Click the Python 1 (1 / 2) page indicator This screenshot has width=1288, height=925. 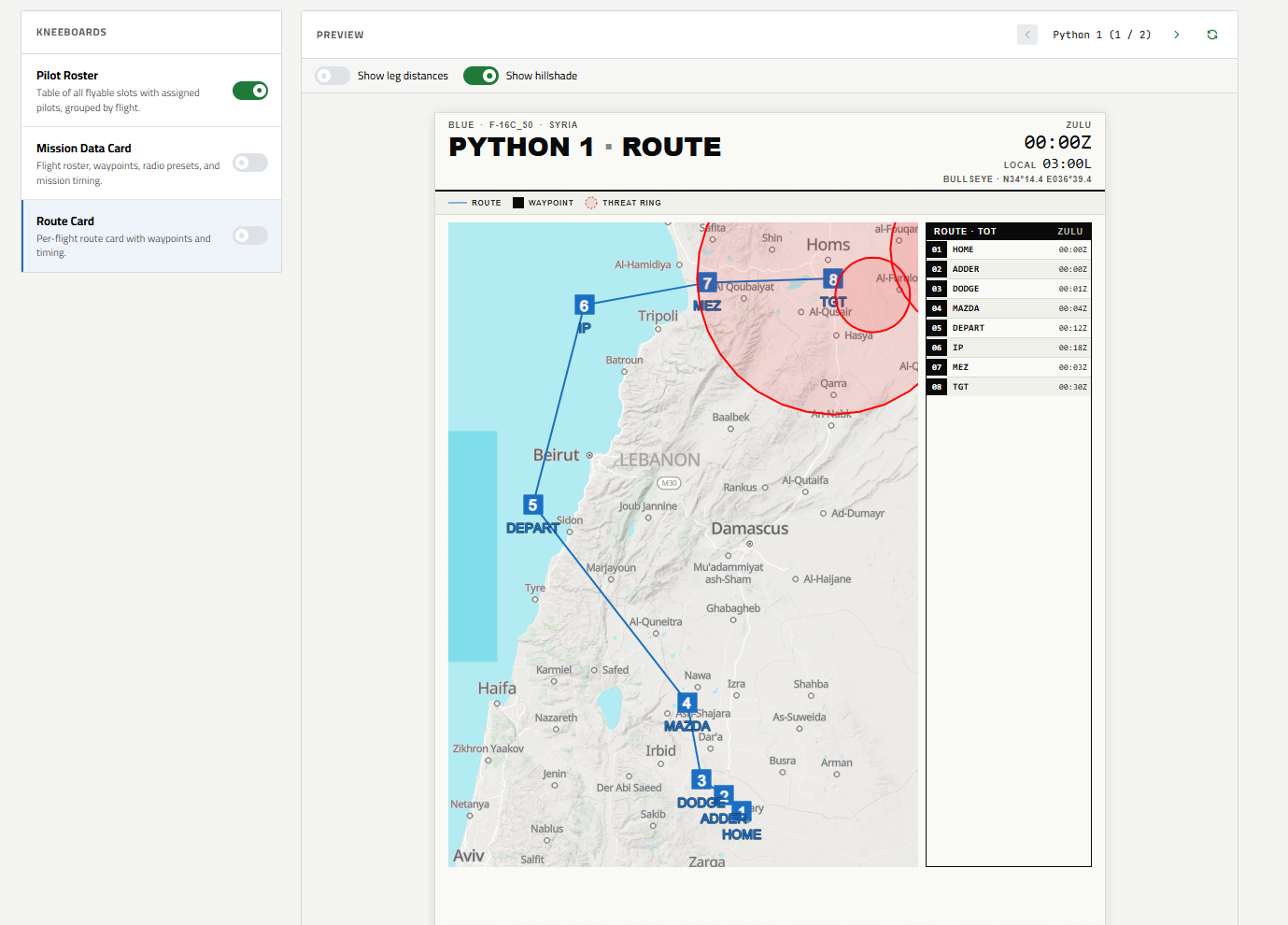pos(1101,35)
